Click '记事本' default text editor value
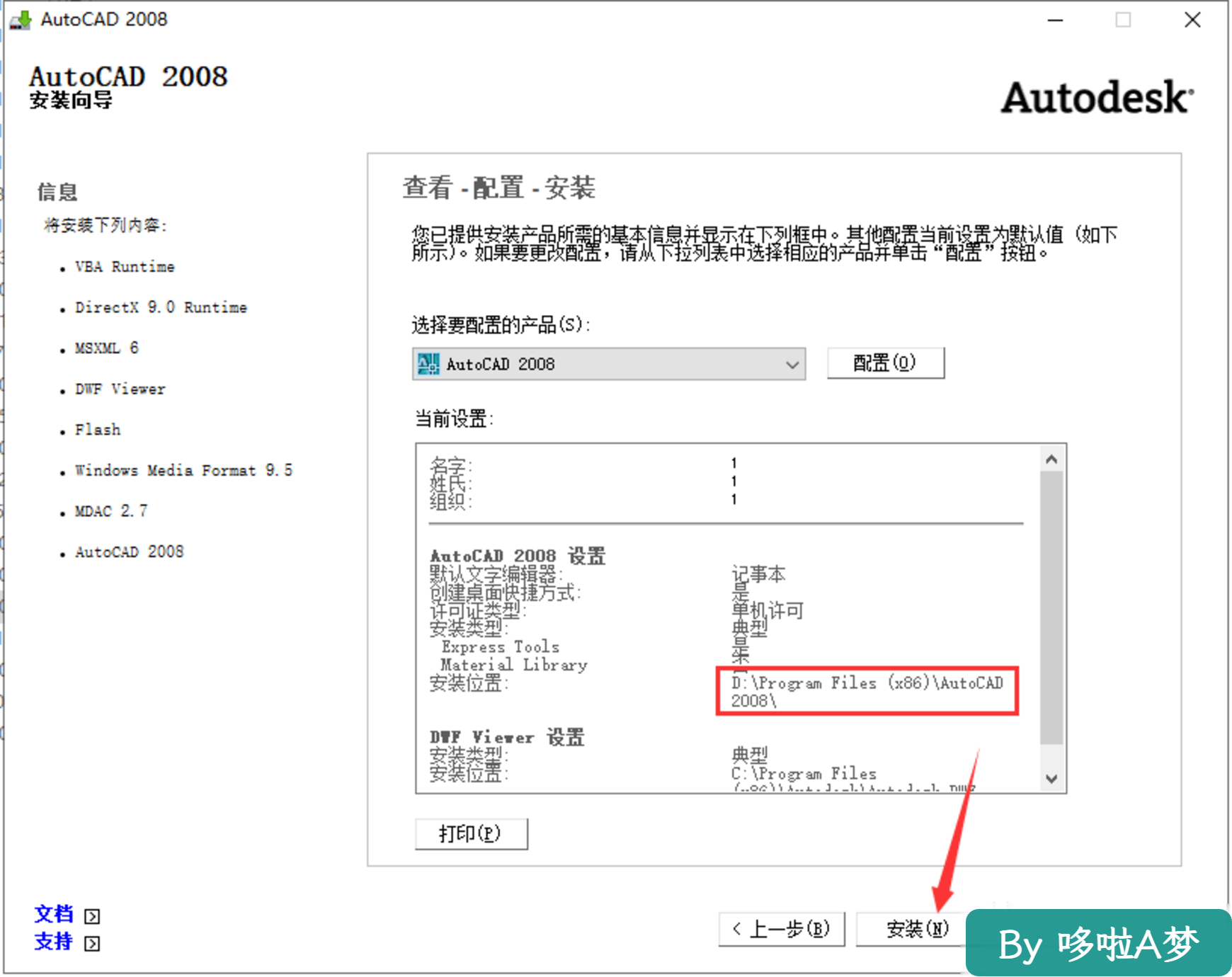 click(758, 574)
